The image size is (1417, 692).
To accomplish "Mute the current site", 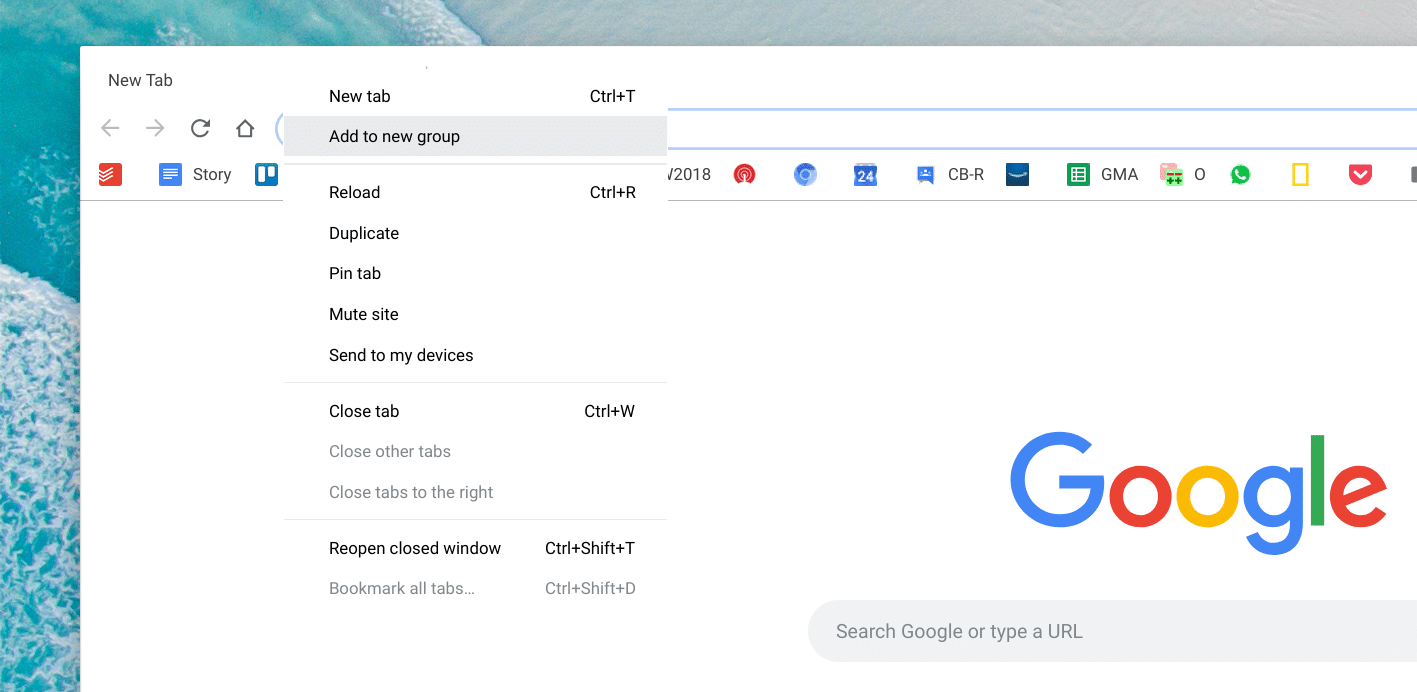I will tap(364, 314).
